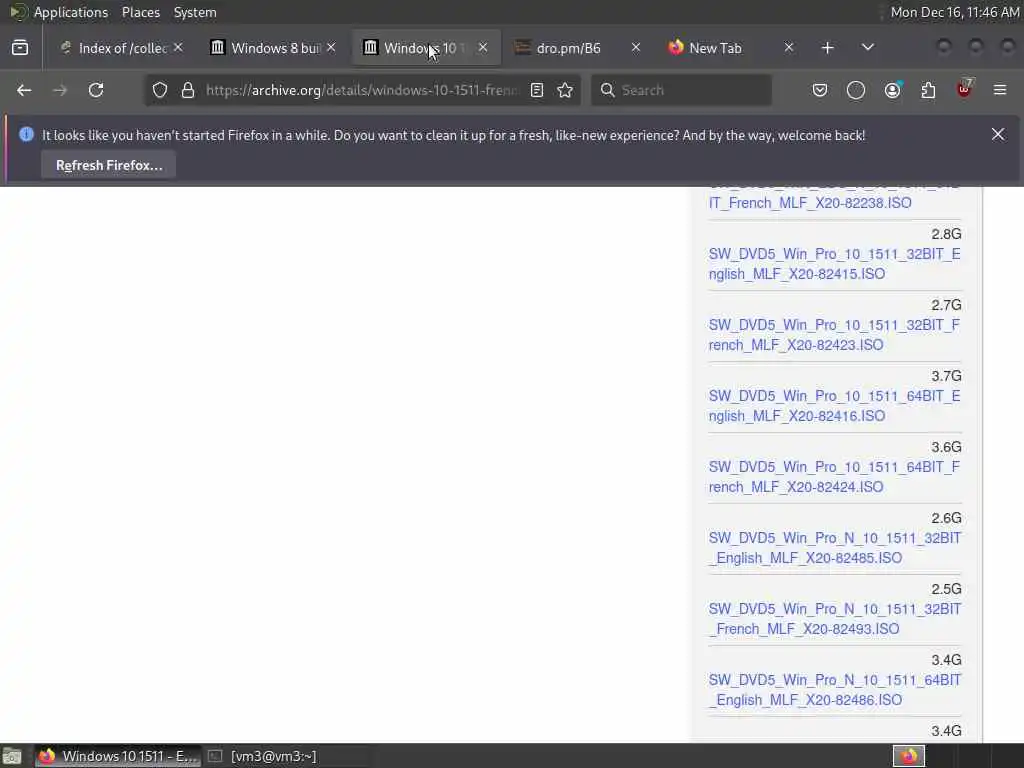Click the Windows 10 1511 Firefox taskbar entry
The image size is (1024, 768).
pos(118,756)
